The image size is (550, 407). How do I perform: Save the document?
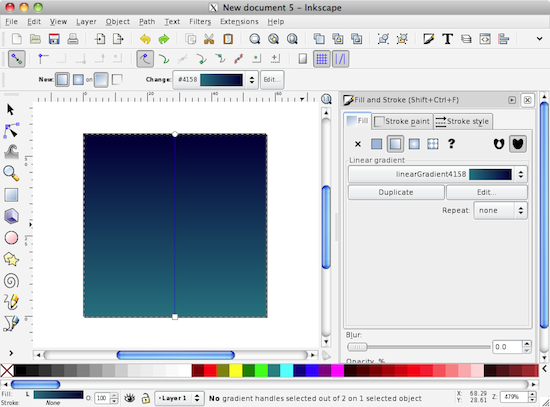click(54, 39)
